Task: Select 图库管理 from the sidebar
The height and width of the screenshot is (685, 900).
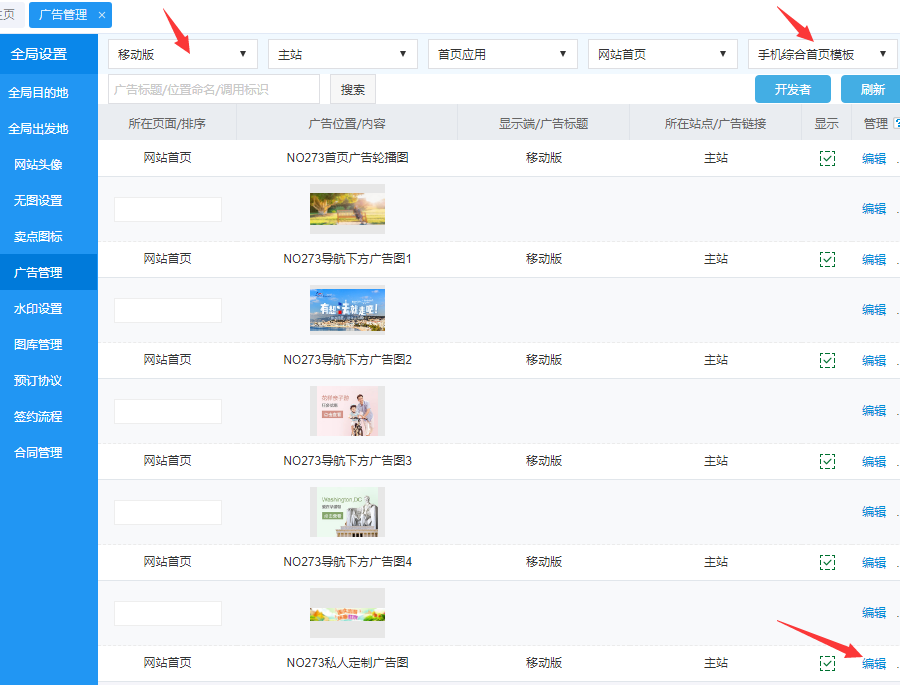Action: point(38,344)
